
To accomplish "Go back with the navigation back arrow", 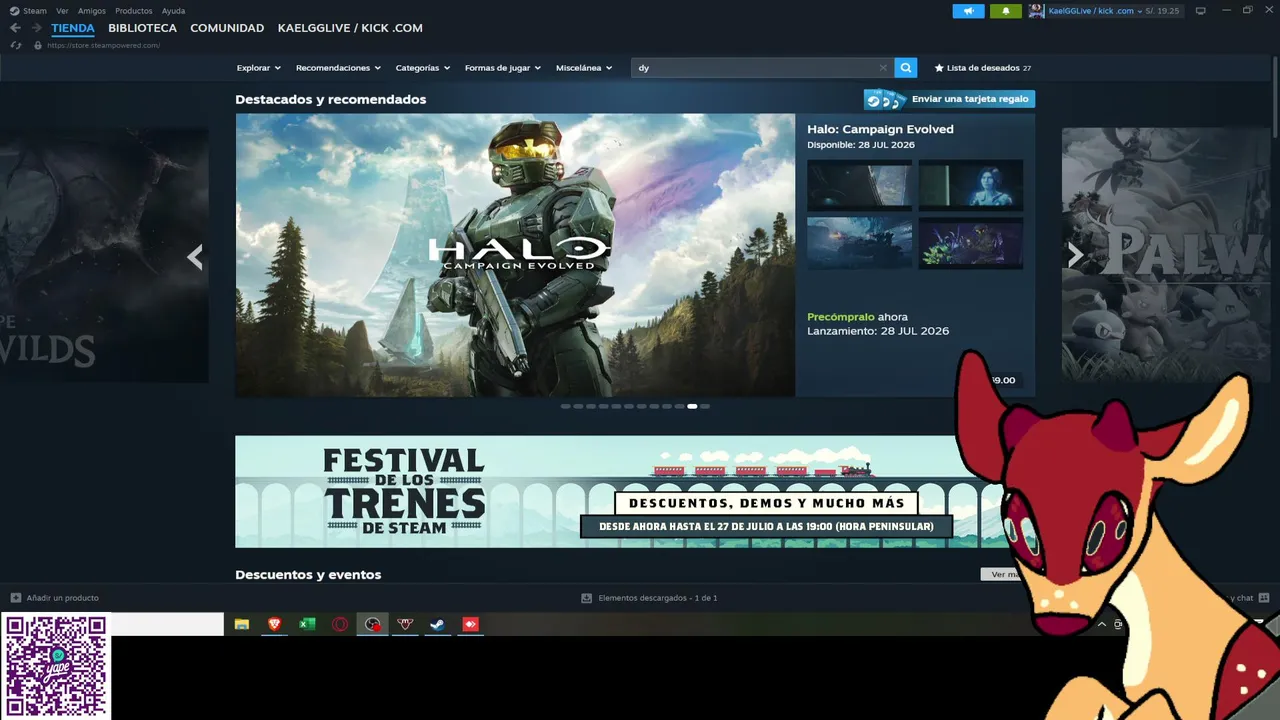I will coord(15,28).
